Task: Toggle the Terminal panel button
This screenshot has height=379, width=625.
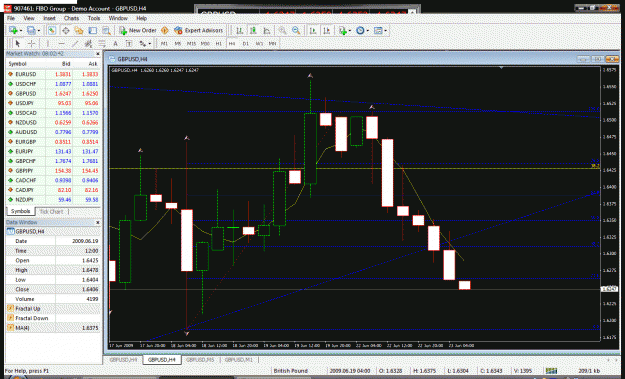Action: (x=92, y=30)
